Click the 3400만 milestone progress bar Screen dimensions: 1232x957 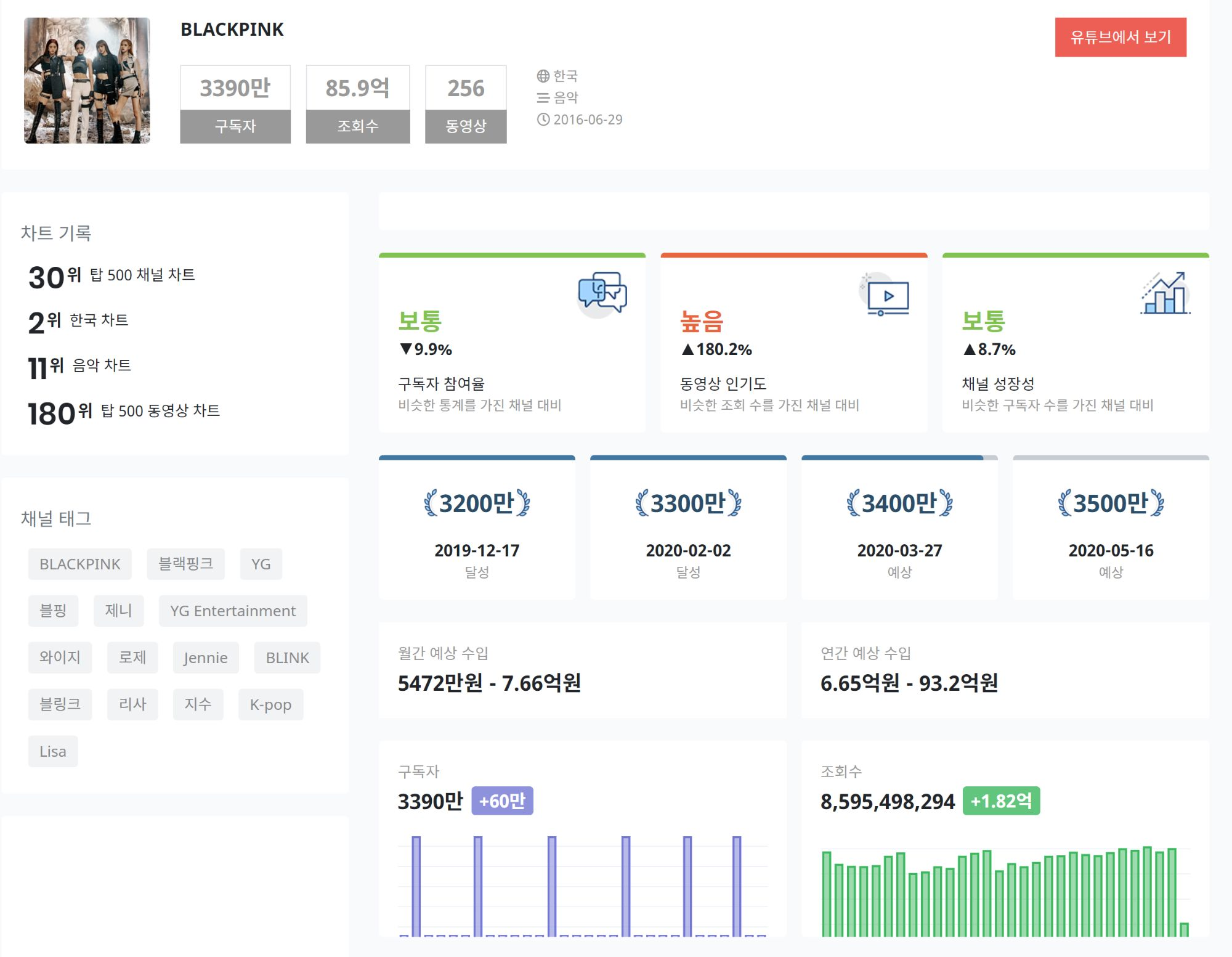click(x=899, y=458)
